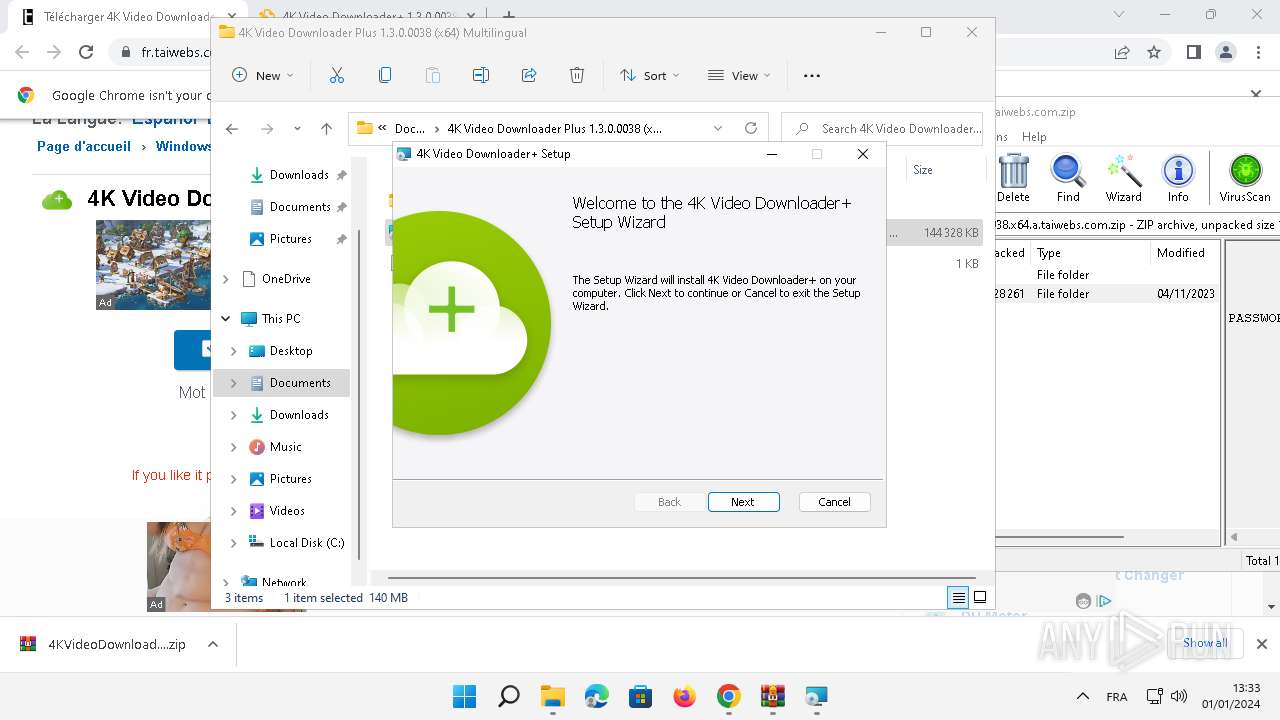Open Chrome profile icon
The width and height of the screenshot is (1280, 720).
1226,52
